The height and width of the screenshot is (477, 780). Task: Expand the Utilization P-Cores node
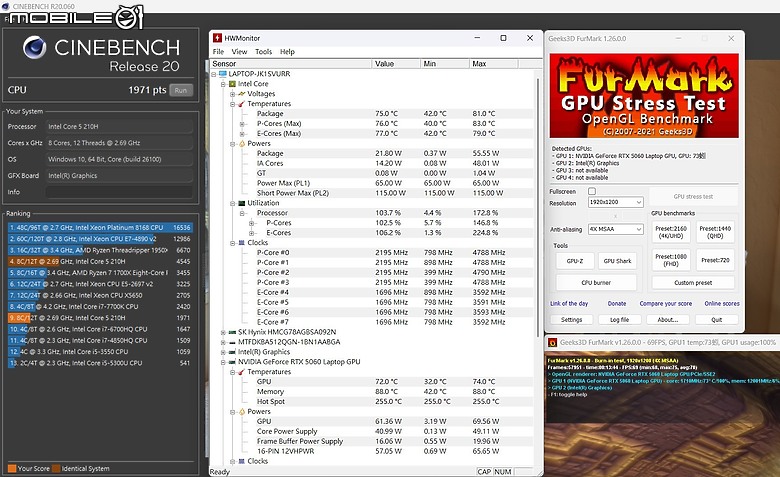[x=252, y=223]
